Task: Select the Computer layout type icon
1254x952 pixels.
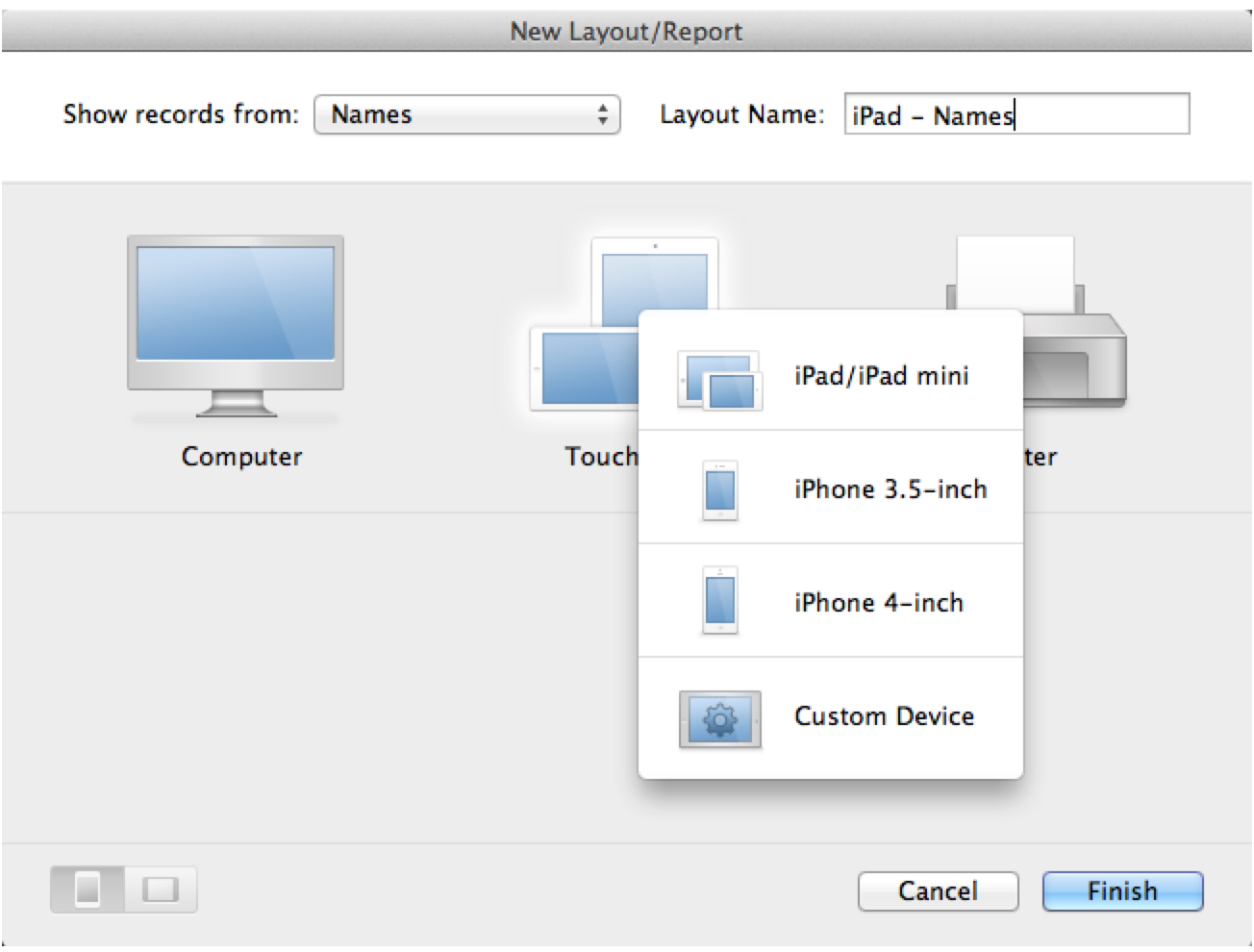Action: 236,325
